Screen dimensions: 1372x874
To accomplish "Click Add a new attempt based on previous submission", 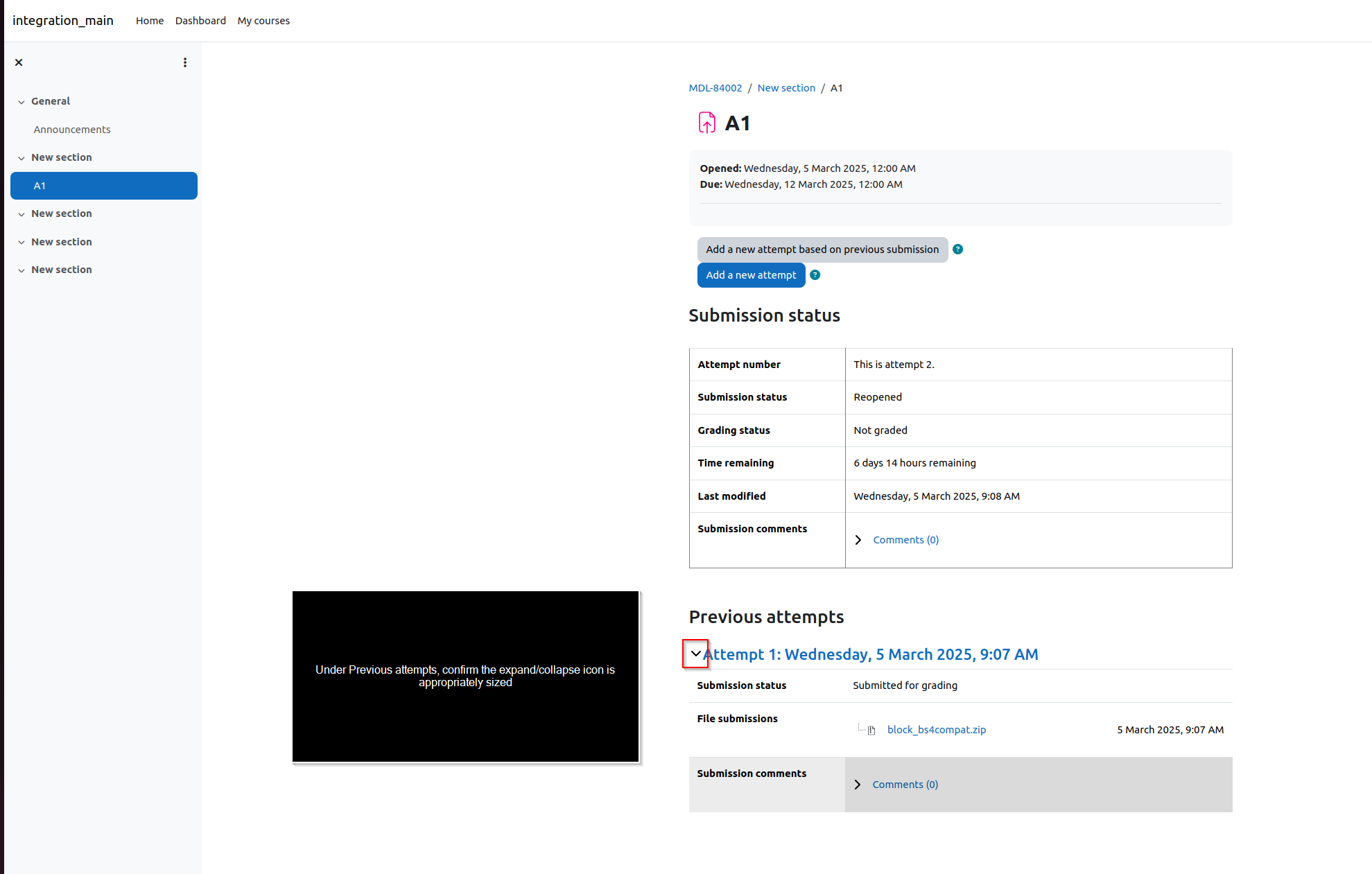I will pyautogui.click(x=822, y=250).
